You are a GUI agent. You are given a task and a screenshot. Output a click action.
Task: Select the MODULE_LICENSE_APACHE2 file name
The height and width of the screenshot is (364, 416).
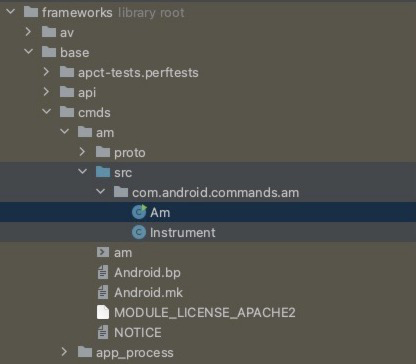205,313
